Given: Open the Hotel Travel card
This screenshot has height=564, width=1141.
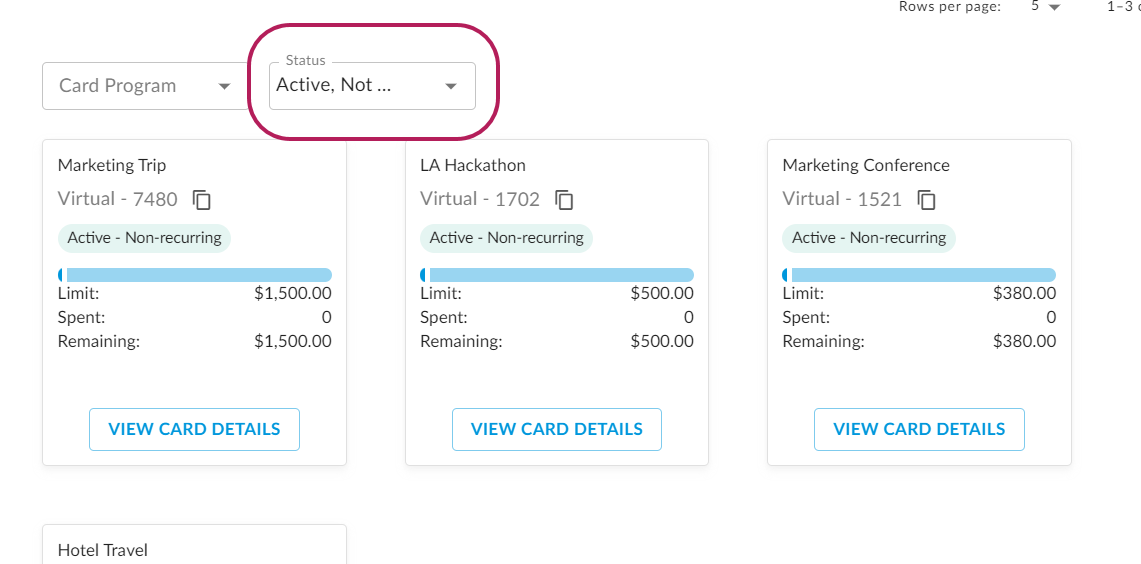Looking at the screenshot, I should coord(103,549).
